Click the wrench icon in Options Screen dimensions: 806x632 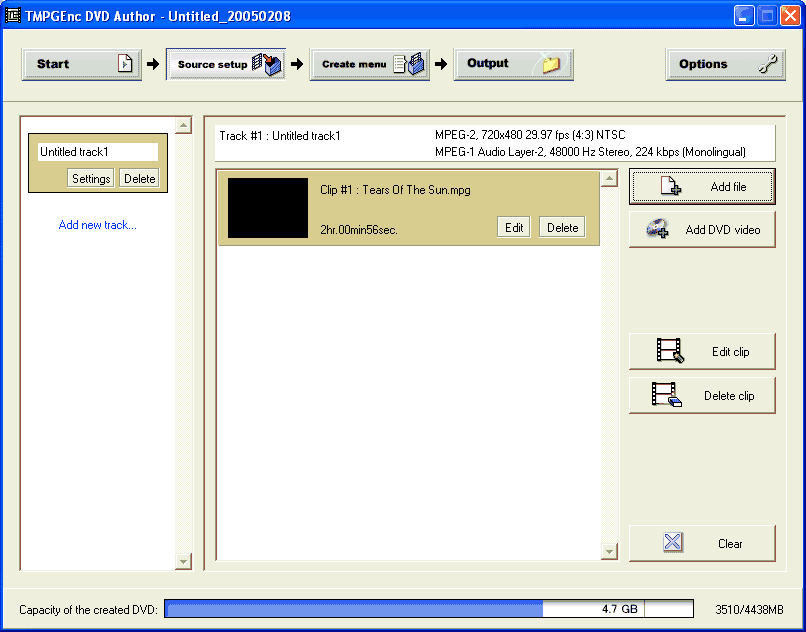[x=767, y=64]
